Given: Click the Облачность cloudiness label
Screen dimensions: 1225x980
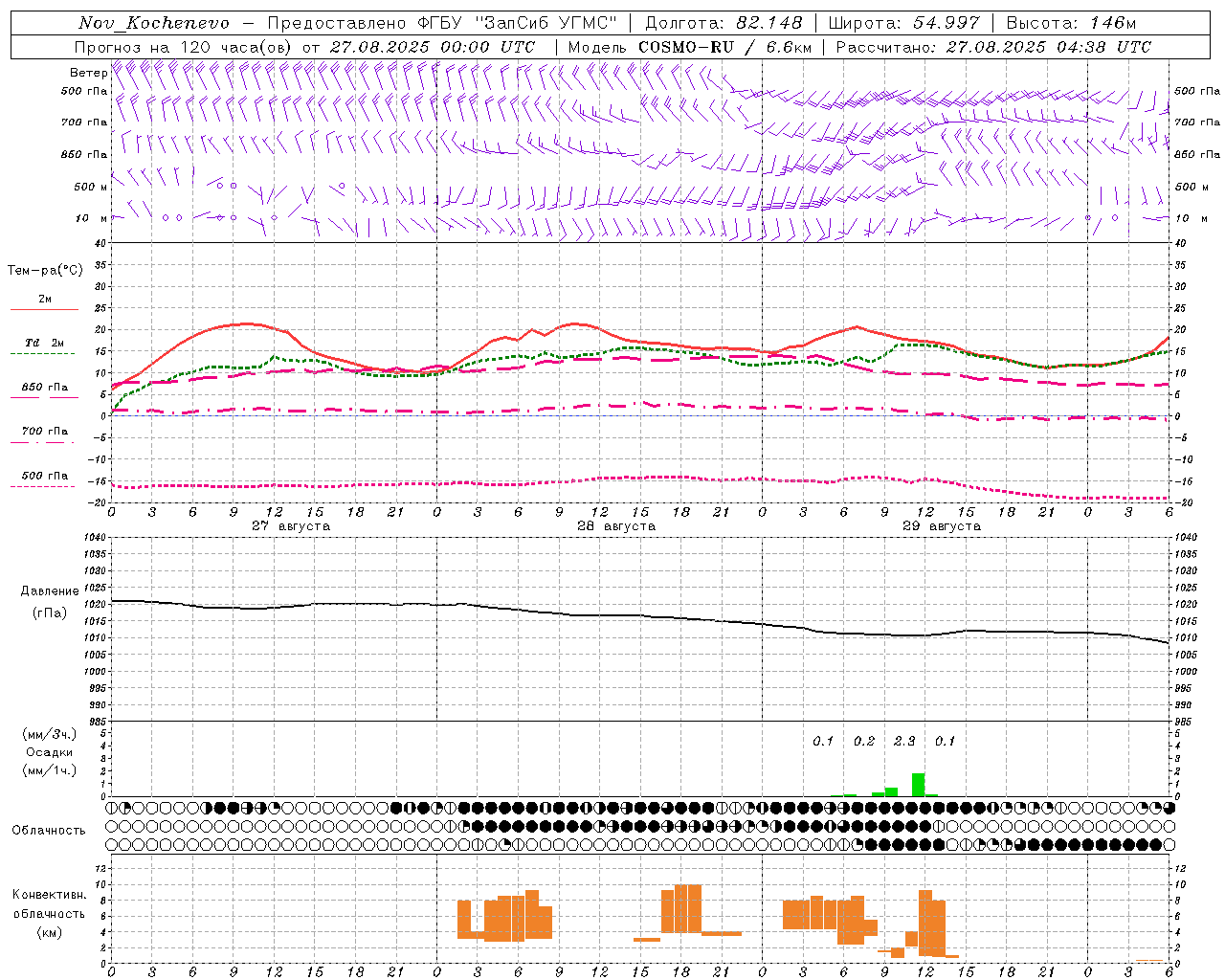Looking at the screenshot, I should coord(49,830).
